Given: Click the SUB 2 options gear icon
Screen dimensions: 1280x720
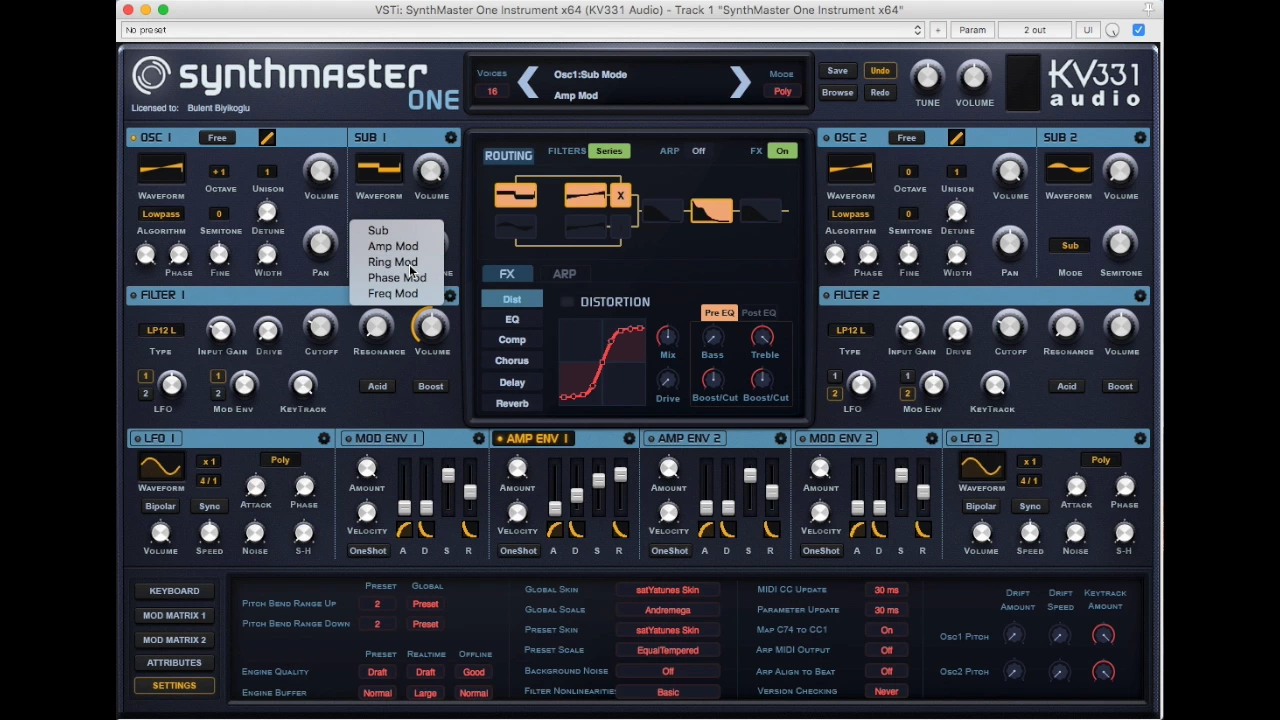Looking at the screenshot, I should pos(1140,137).
